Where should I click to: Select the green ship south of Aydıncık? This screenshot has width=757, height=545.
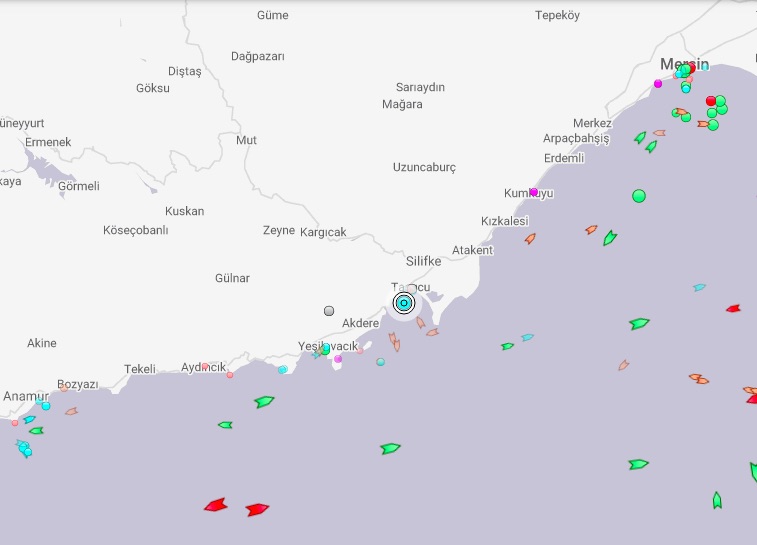[264, 402]
